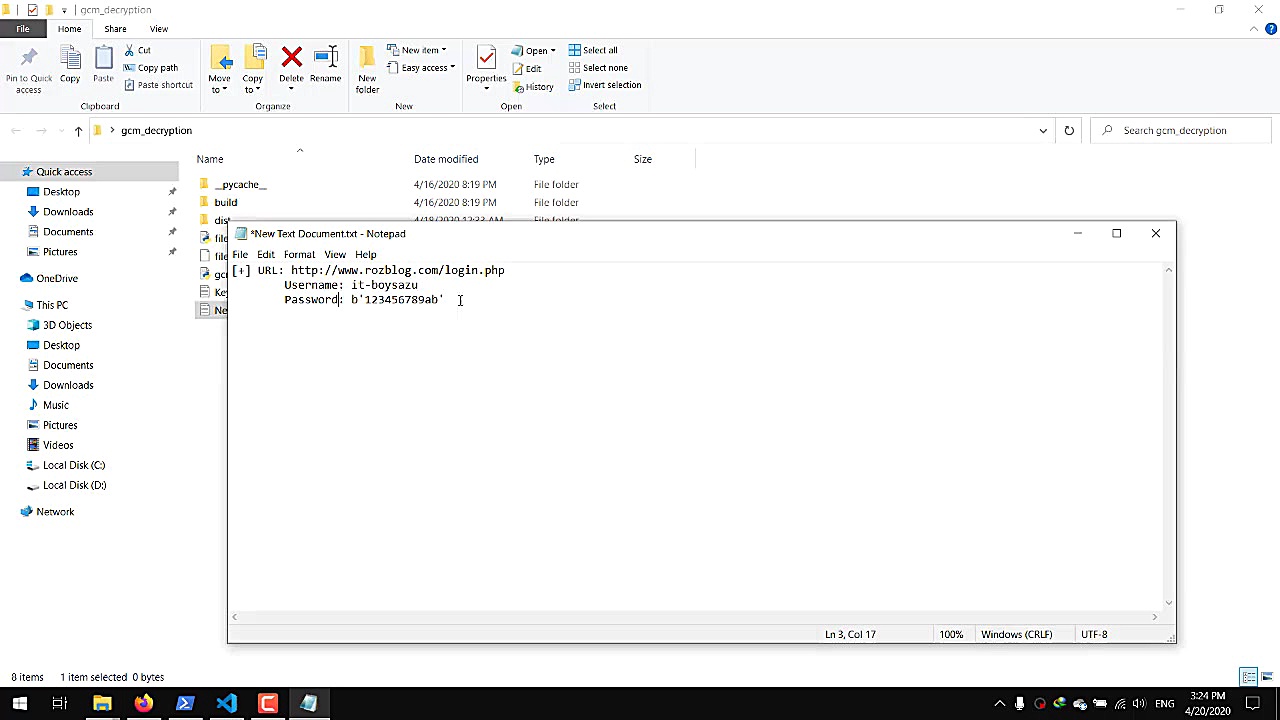Click Select none in ribbon

tap(598, 68)
